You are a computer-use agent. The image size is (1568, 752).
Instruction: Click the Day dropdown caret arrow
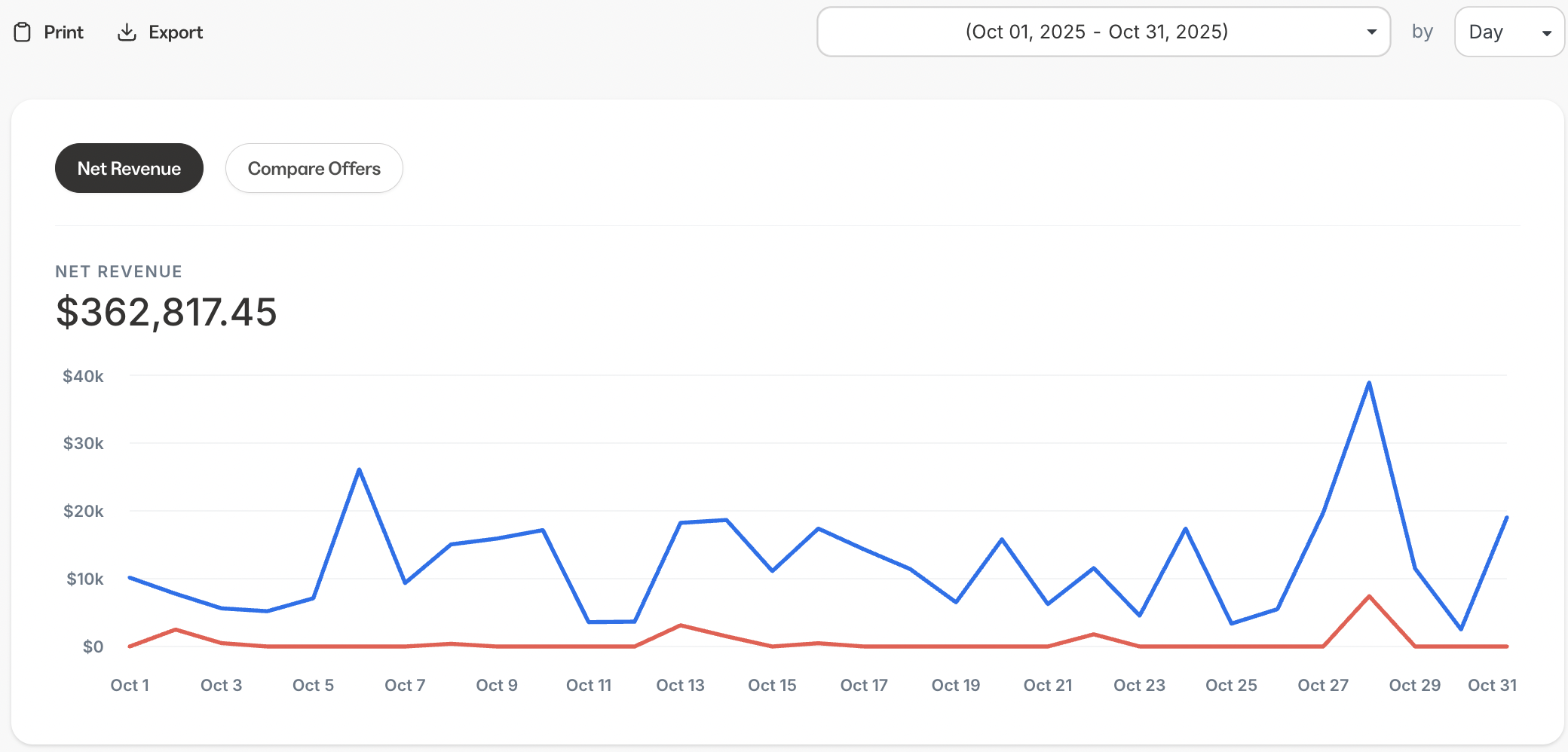[1546, 32]
